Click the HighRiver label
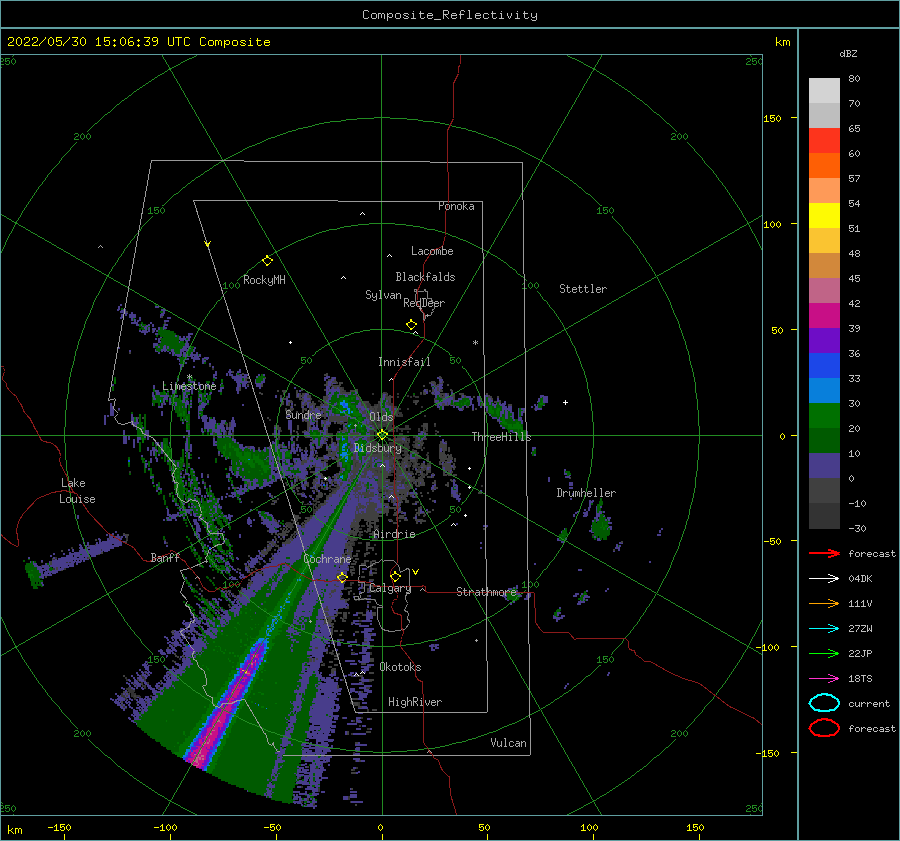Image resolution: width=900 pixels, height=841 pixels. pos(415,702)
